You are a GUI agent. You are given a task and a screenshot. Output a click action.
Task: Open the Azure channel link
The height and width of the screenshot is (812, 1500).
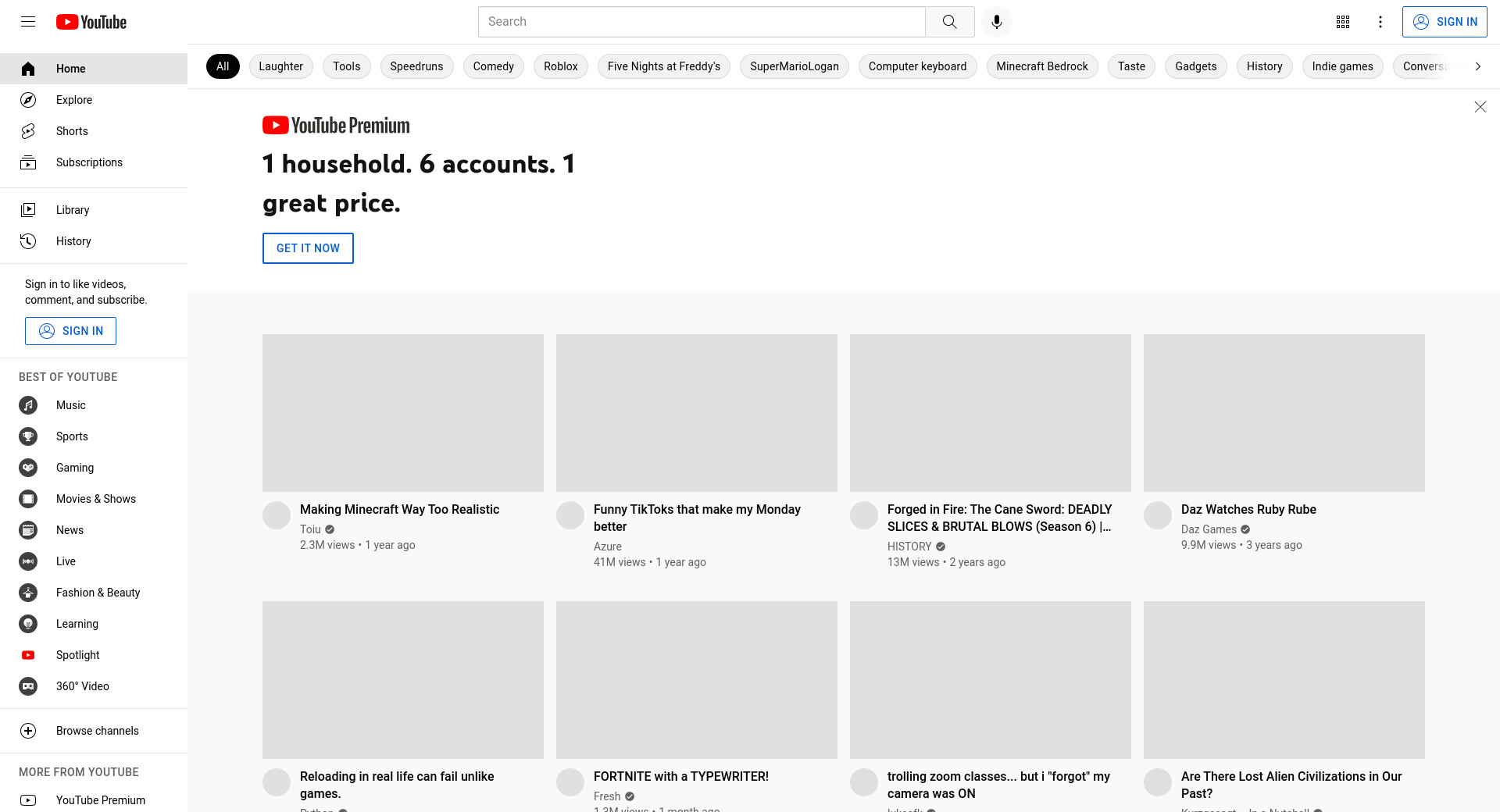(x=608, y=547)
